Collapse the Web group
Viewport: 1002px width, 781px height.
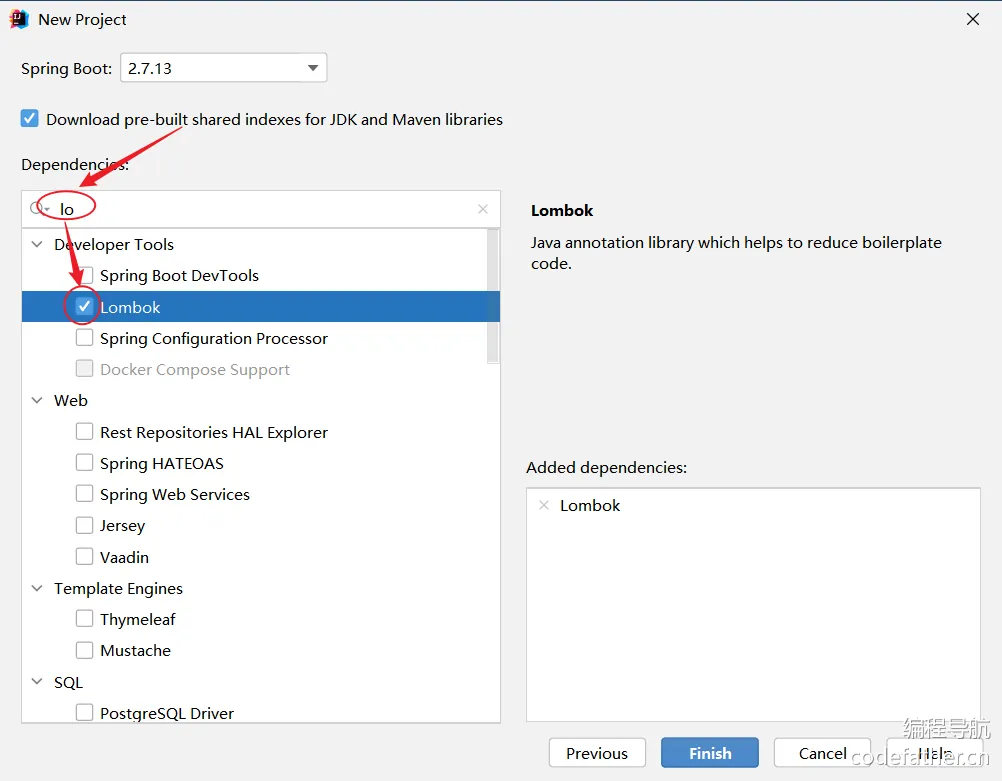coord(37,400)
